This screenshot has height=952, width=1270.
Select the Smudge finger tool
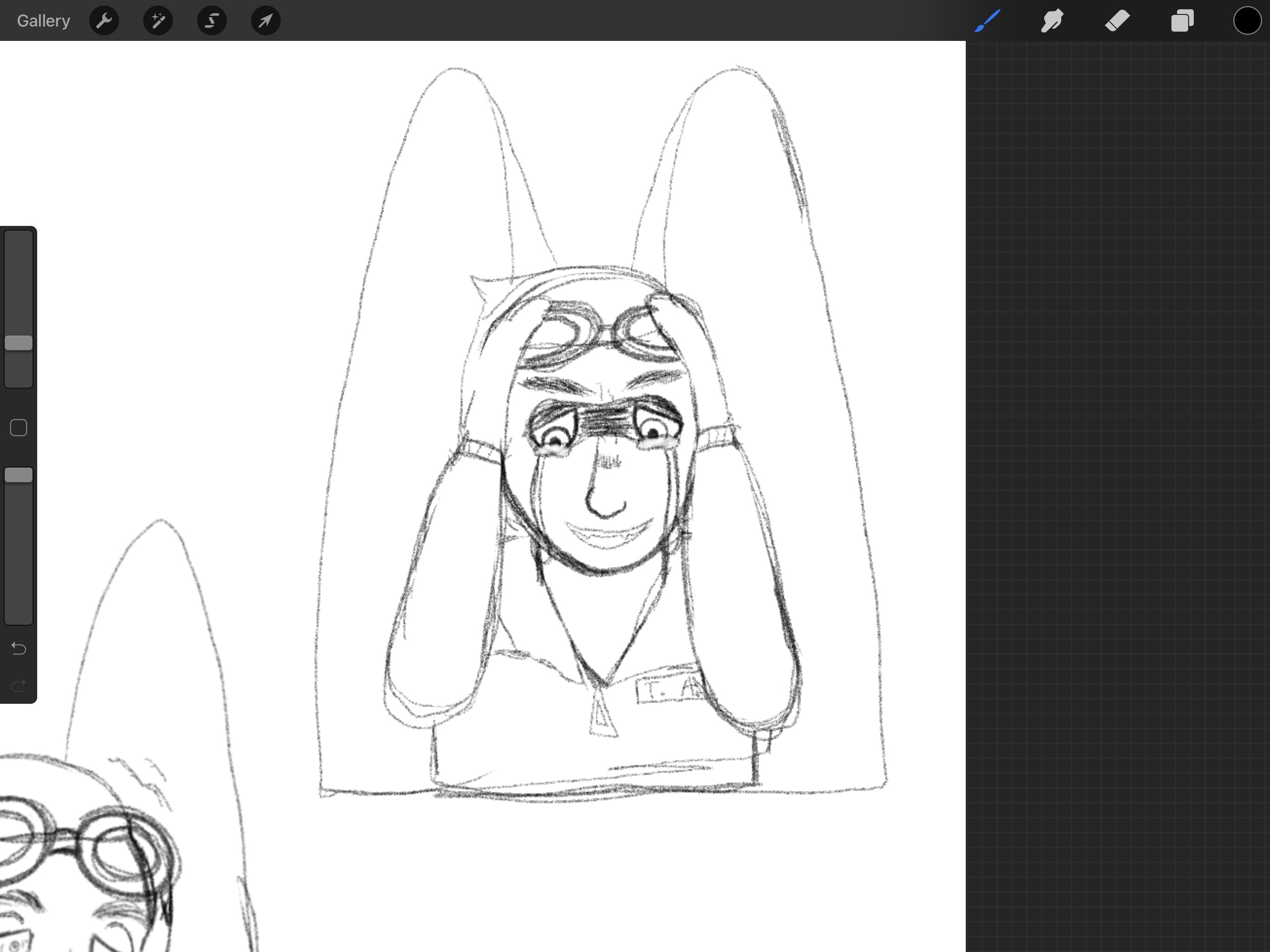click(1052, 20)
